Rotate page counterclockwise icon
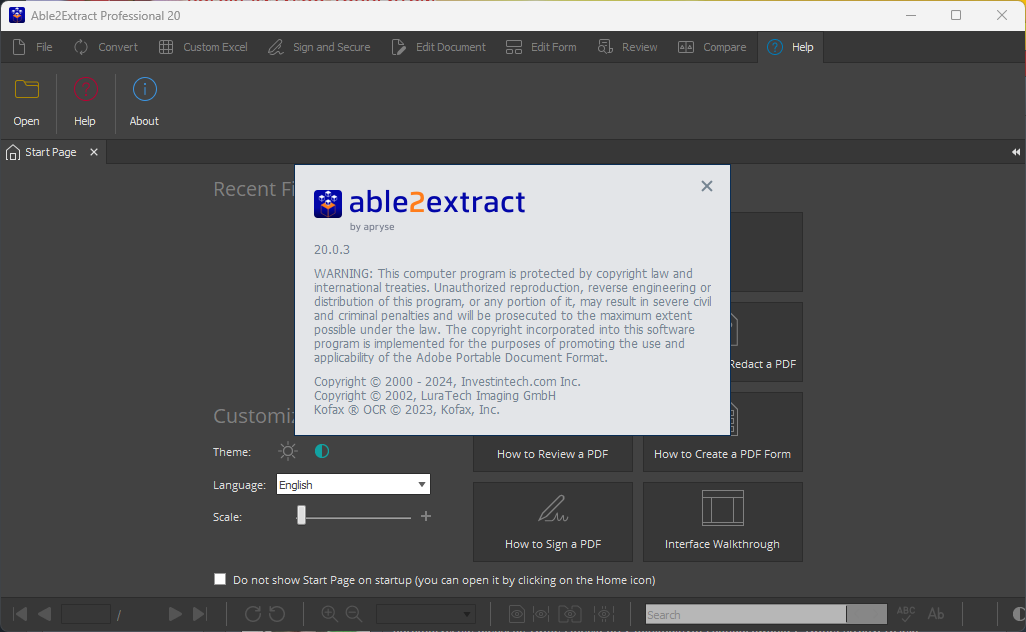 pyautogui.click(x=277, y=614)
